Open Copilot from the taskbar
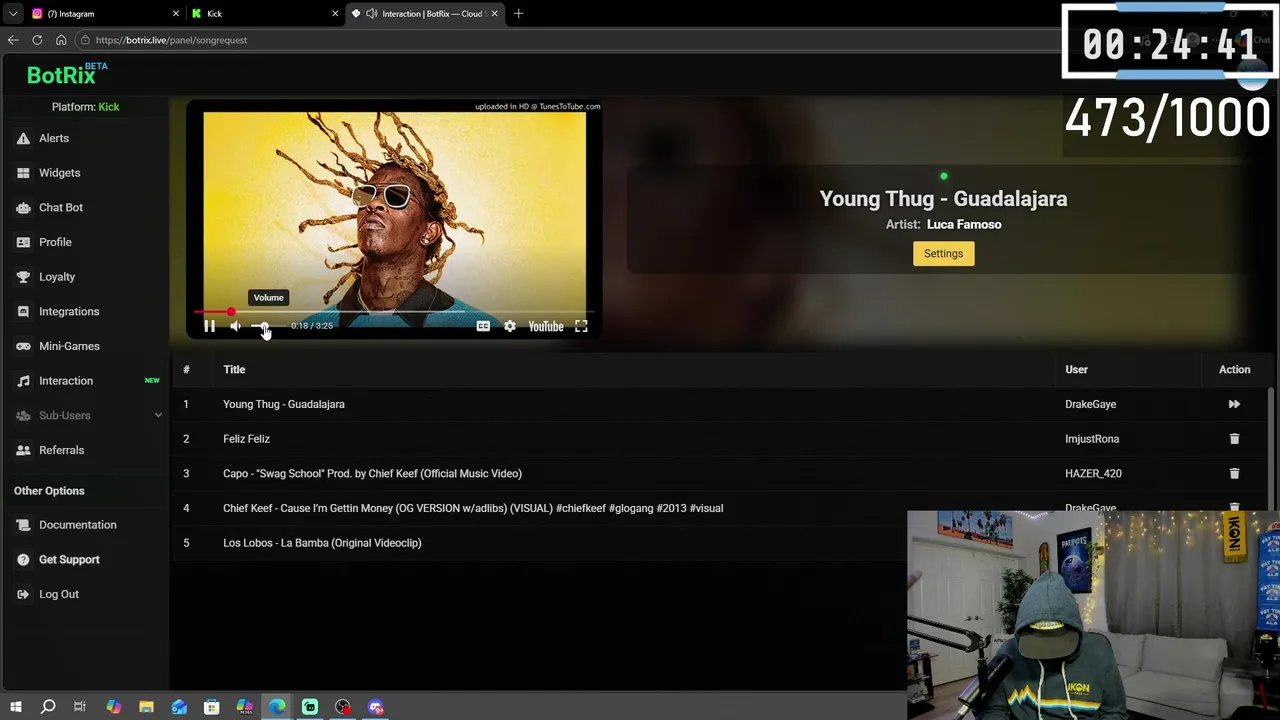The height and width of the screenshot is (720, 1280). (x=113, y=707)
